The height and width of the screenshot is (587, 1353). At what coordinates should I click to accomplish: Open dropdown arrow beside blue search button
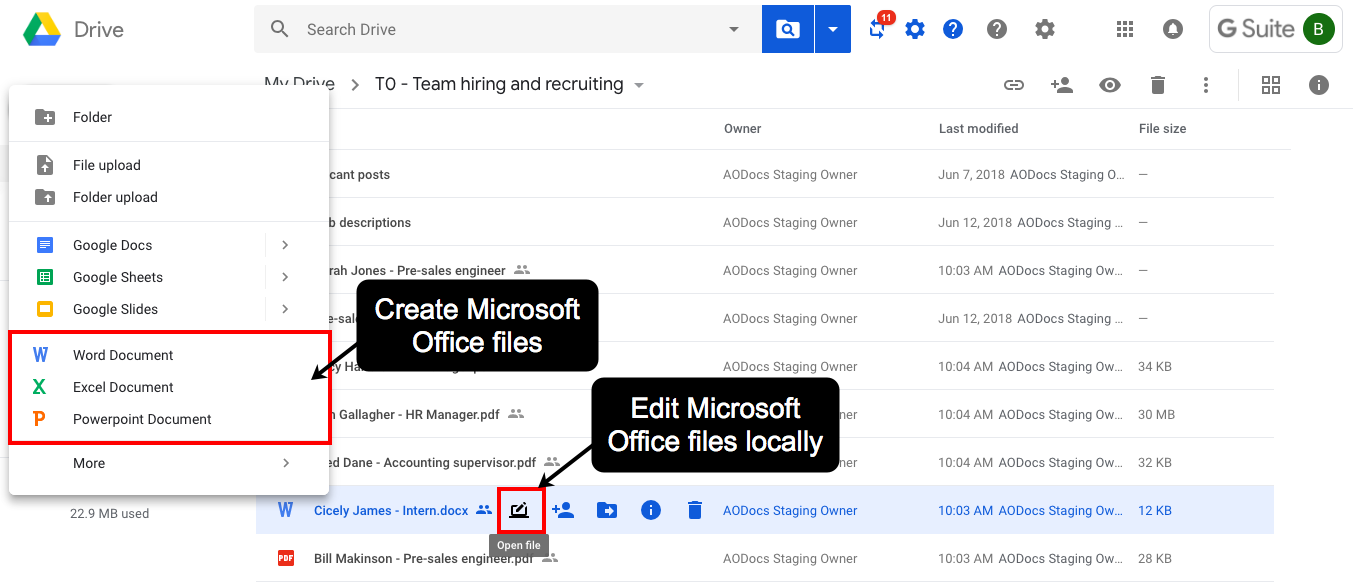pyautogui.click(x=833, y=29)
